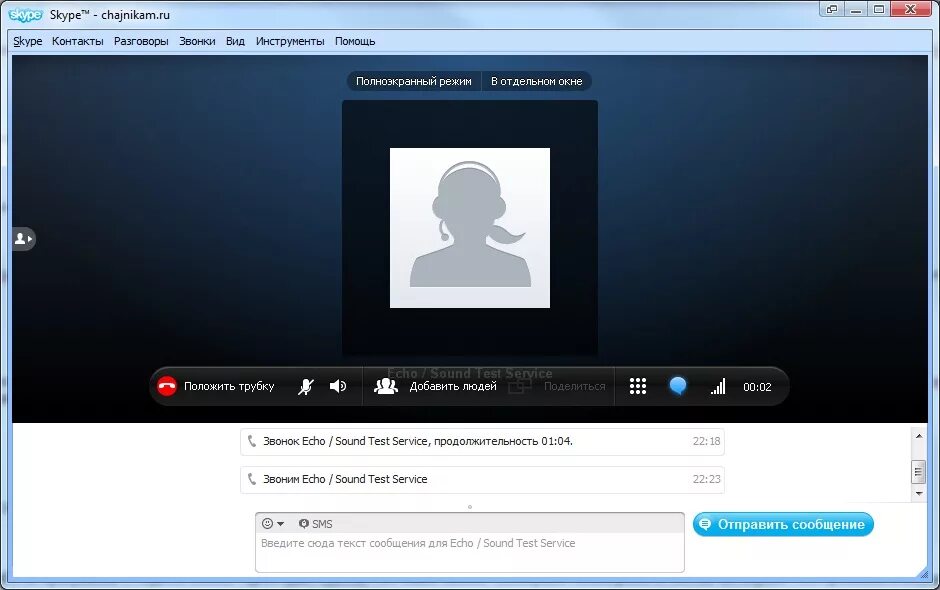This screenshot has height=590, width=940.
Task: Open the Инструменты menu
Action: coord(290,41)
